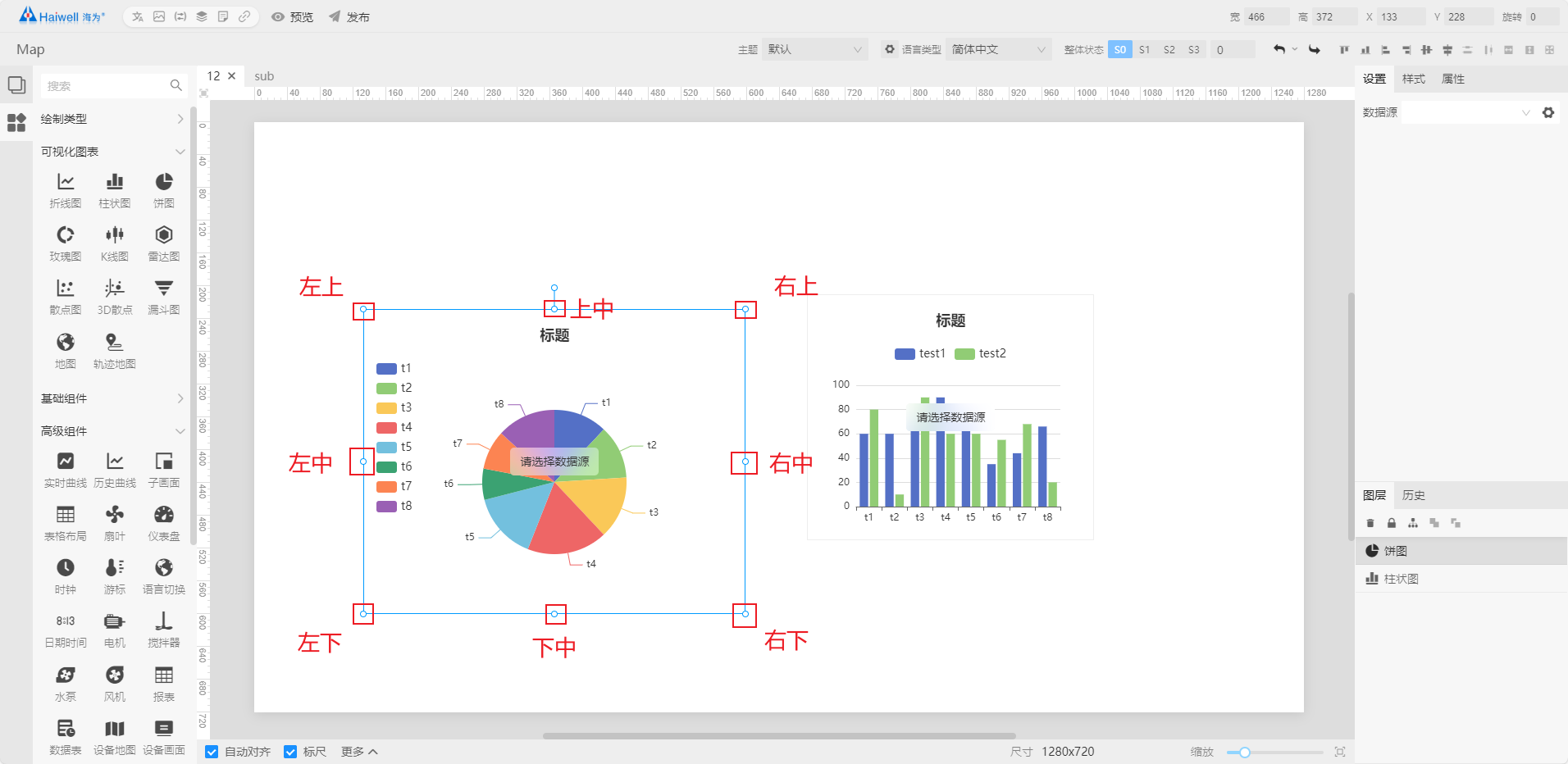Expand the 基础组件 section

coord(112,398)
